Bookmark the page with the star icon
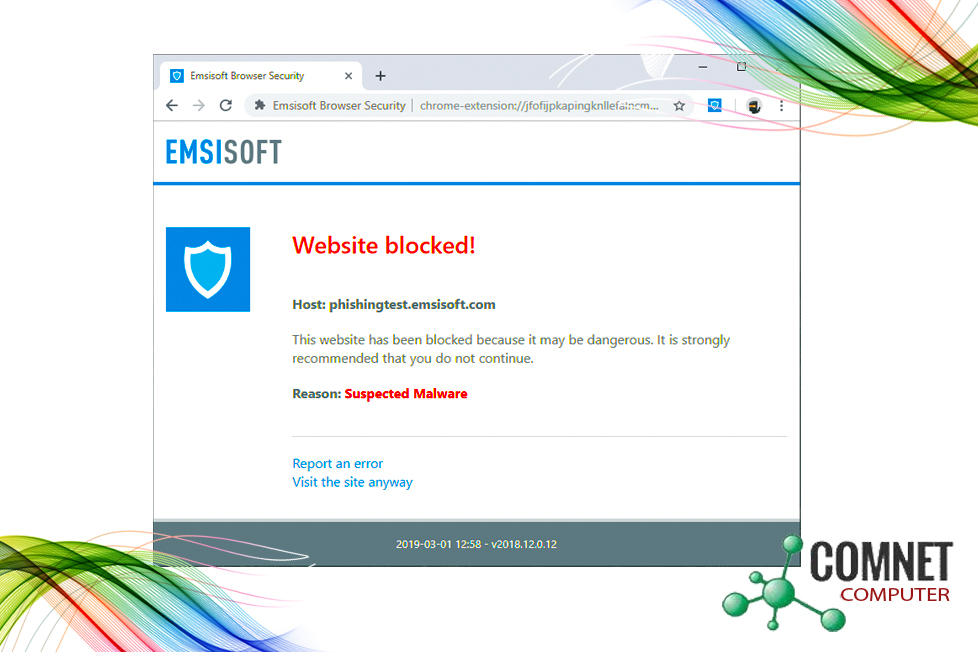This screenshot has height=652, width=978. 679,106
